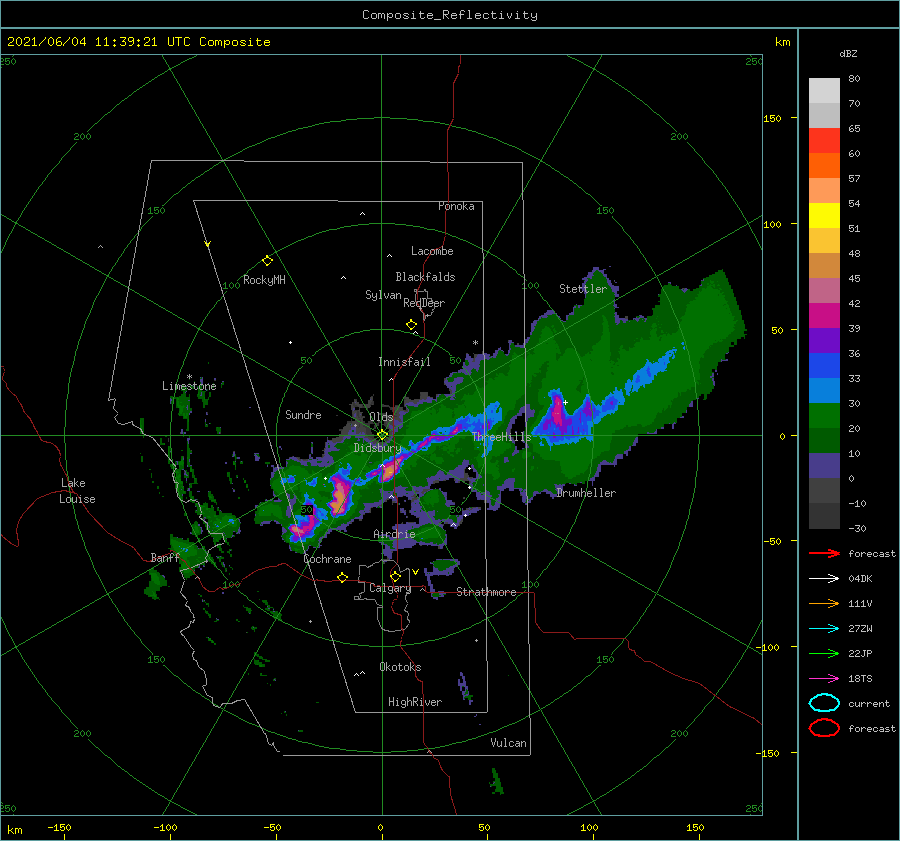Click the Limestone label
The width and height of the screenshot is (900, 841).
189,386
